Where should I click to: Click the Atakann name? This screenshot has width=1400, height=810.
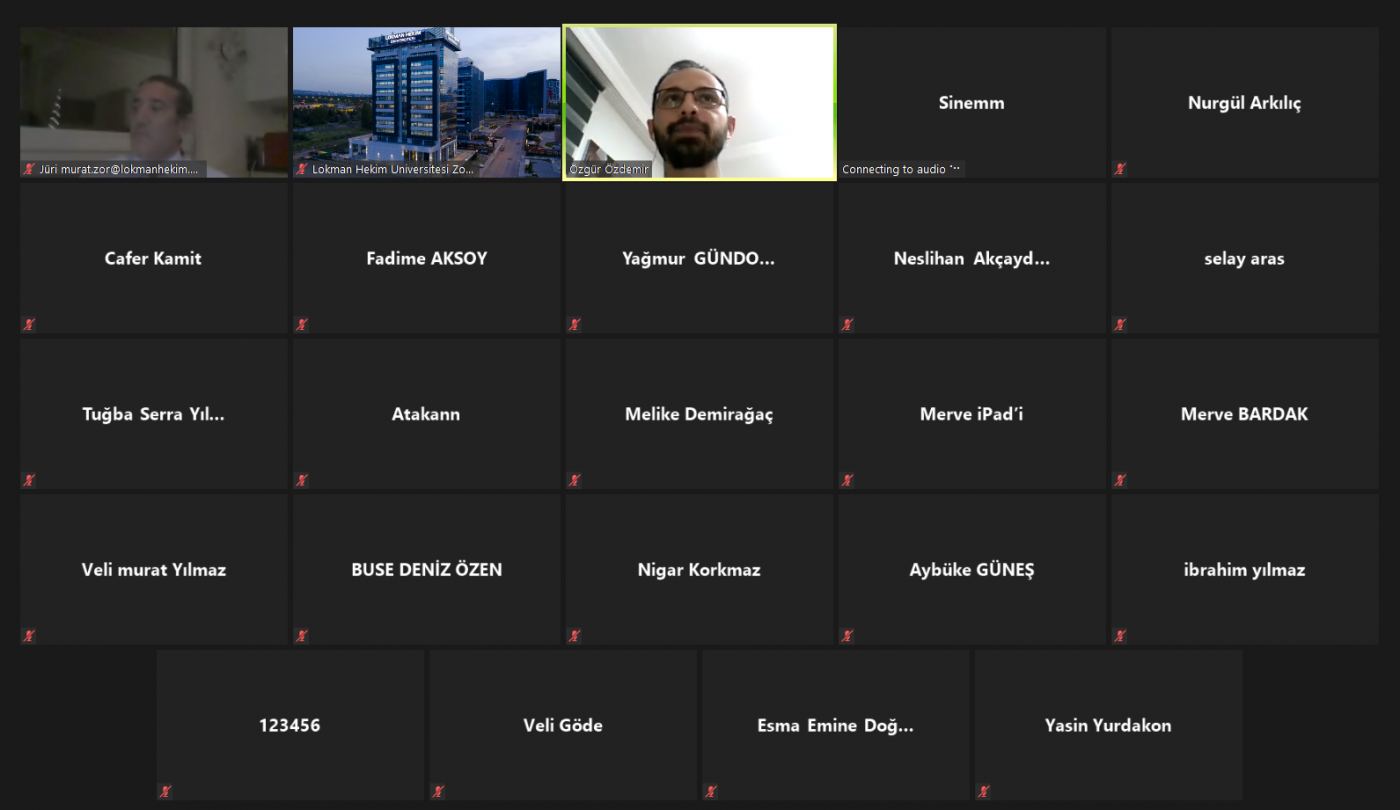tap(426, 414)
